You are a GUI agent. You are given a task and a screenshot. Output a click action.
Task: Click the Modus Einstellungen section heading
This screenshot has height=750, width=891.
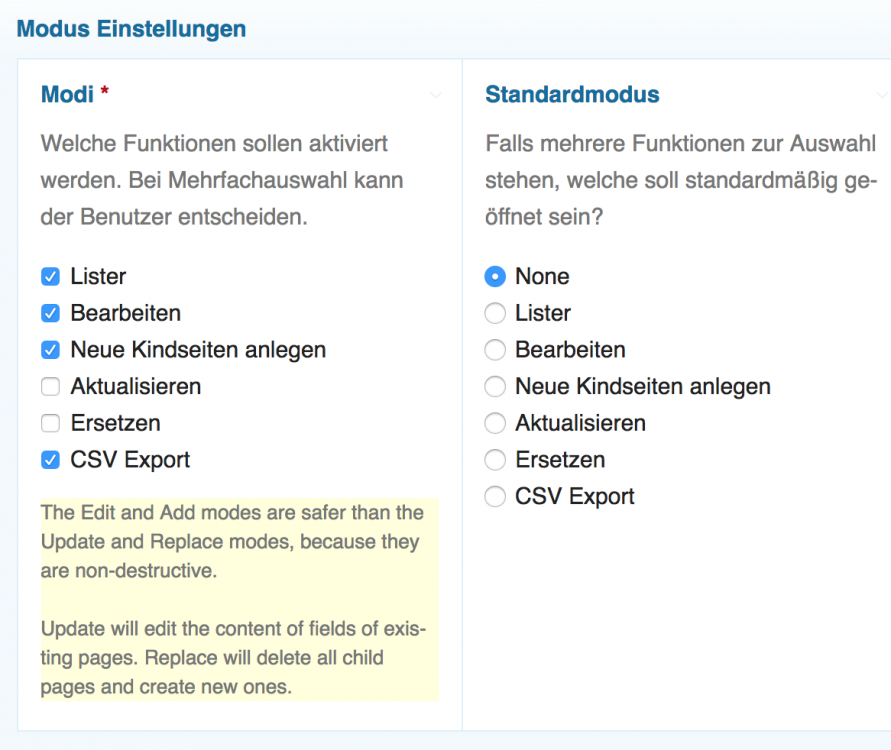(131, 29)
